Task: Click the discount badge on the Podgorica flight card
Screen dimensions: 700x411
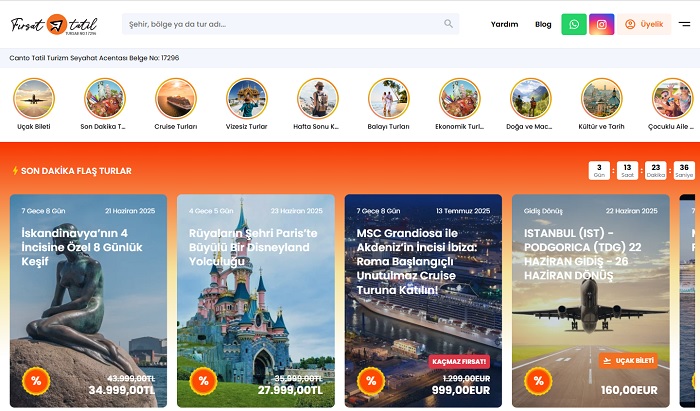Action: [x=539, y=381]
